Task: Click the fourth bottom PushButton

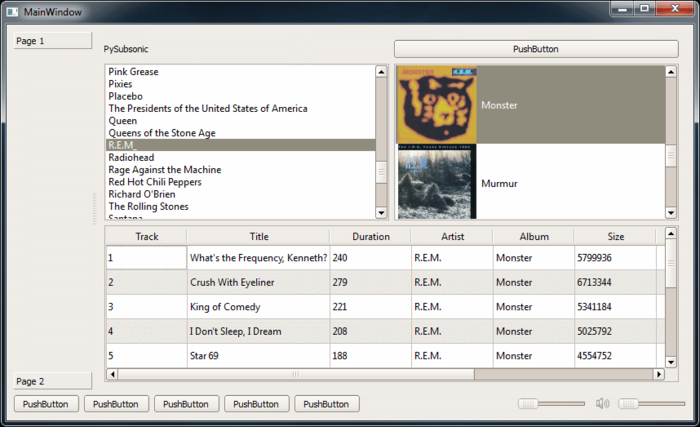Action: pyautogui.click(x=256, y=404)
